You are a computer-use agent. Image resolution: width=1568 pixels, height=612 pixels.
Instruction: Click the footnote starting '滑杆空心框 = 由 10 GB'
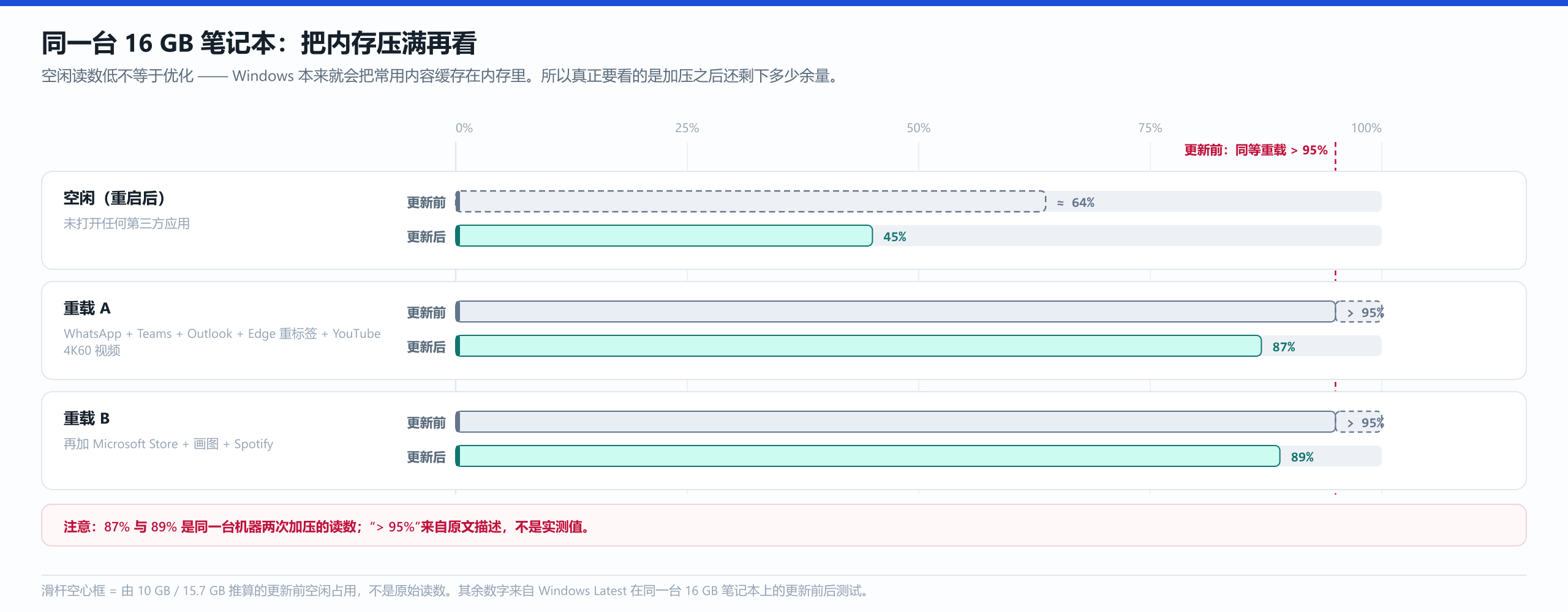coord(455,591)
